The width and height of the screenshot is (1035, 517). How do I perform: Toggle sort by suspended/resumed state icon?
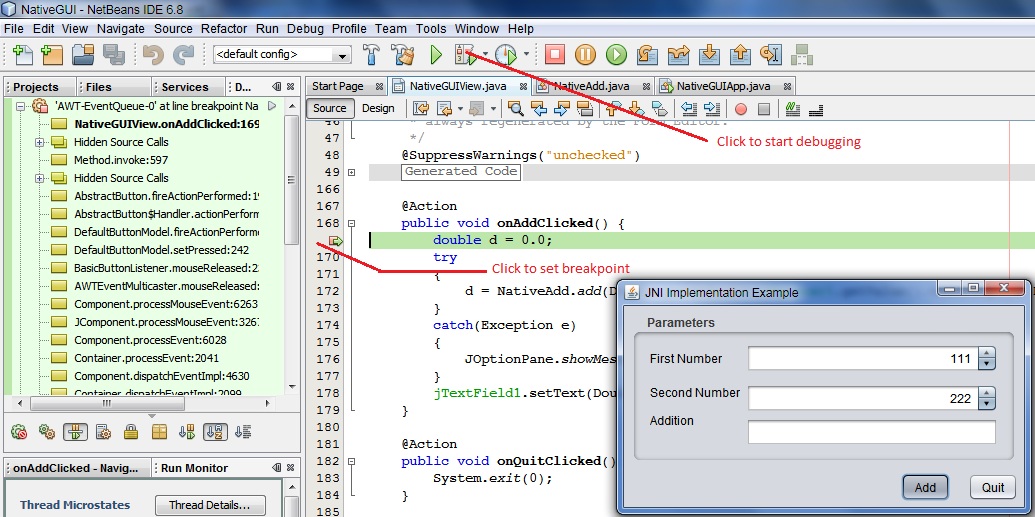(187, 432)
